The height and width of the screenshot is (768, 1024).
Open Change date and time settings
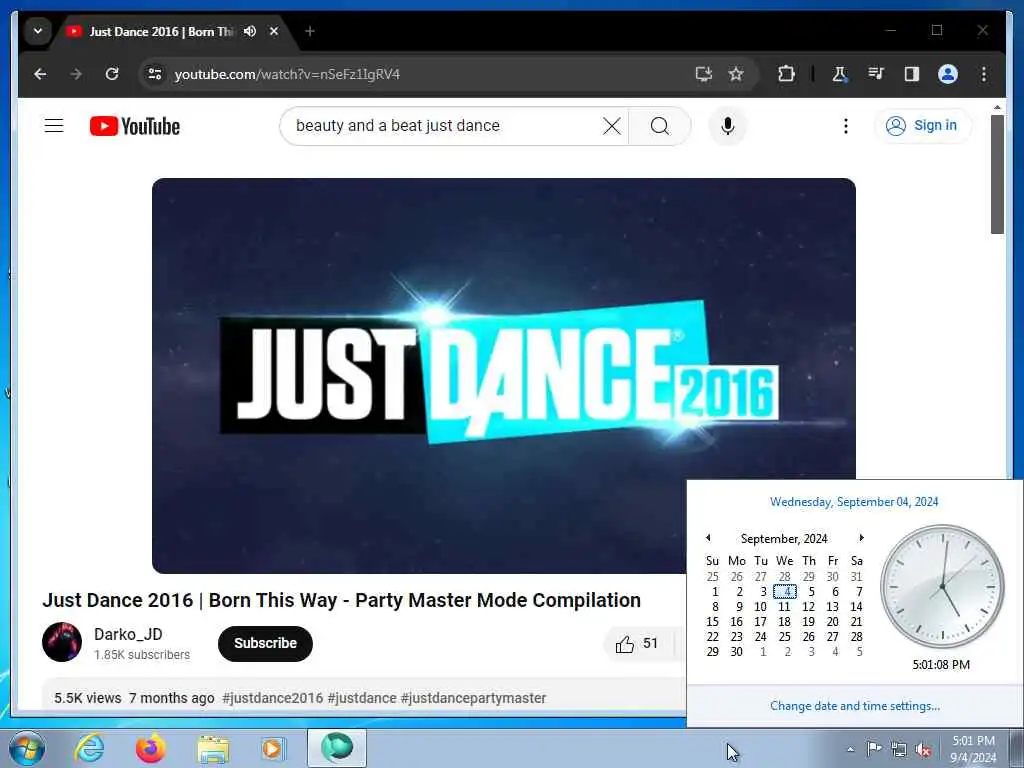[x=855, y=706]
